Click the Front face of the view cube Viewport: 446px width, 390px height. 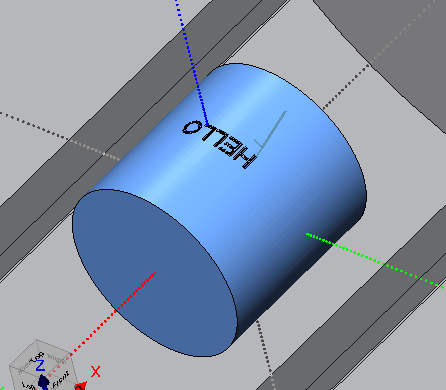click(x=62, y=379)
